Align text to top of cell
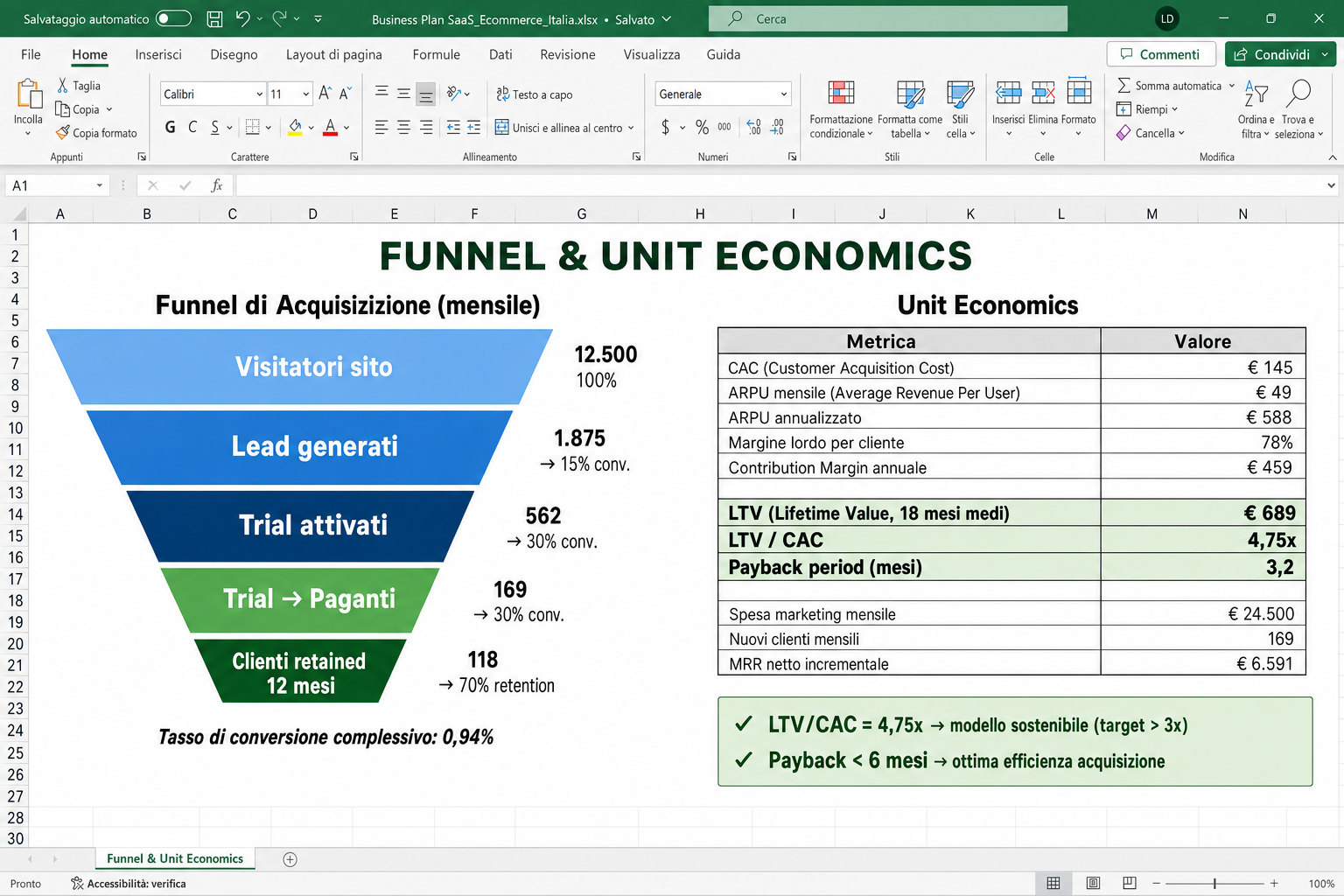Screen dimensions: 1344x896 [381, 93]
